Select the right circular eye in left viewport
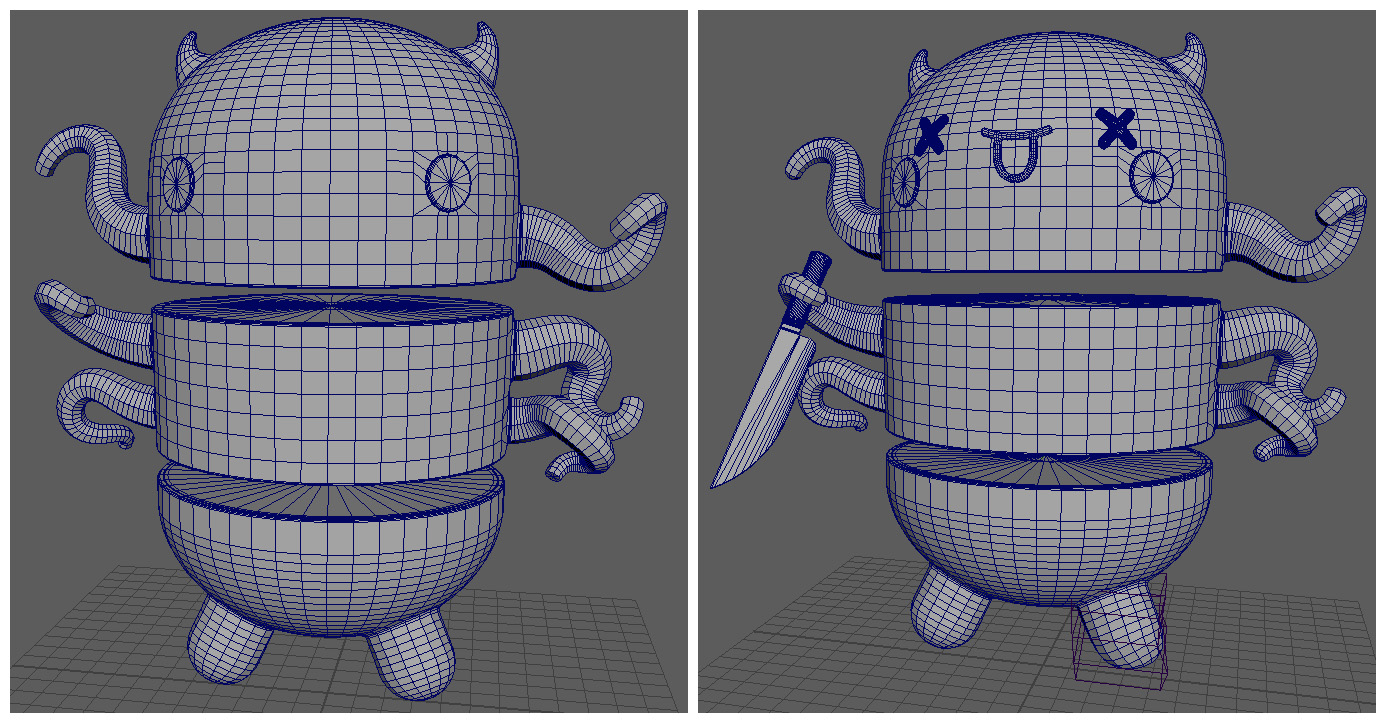1386x723 pixels. [448, 180]
